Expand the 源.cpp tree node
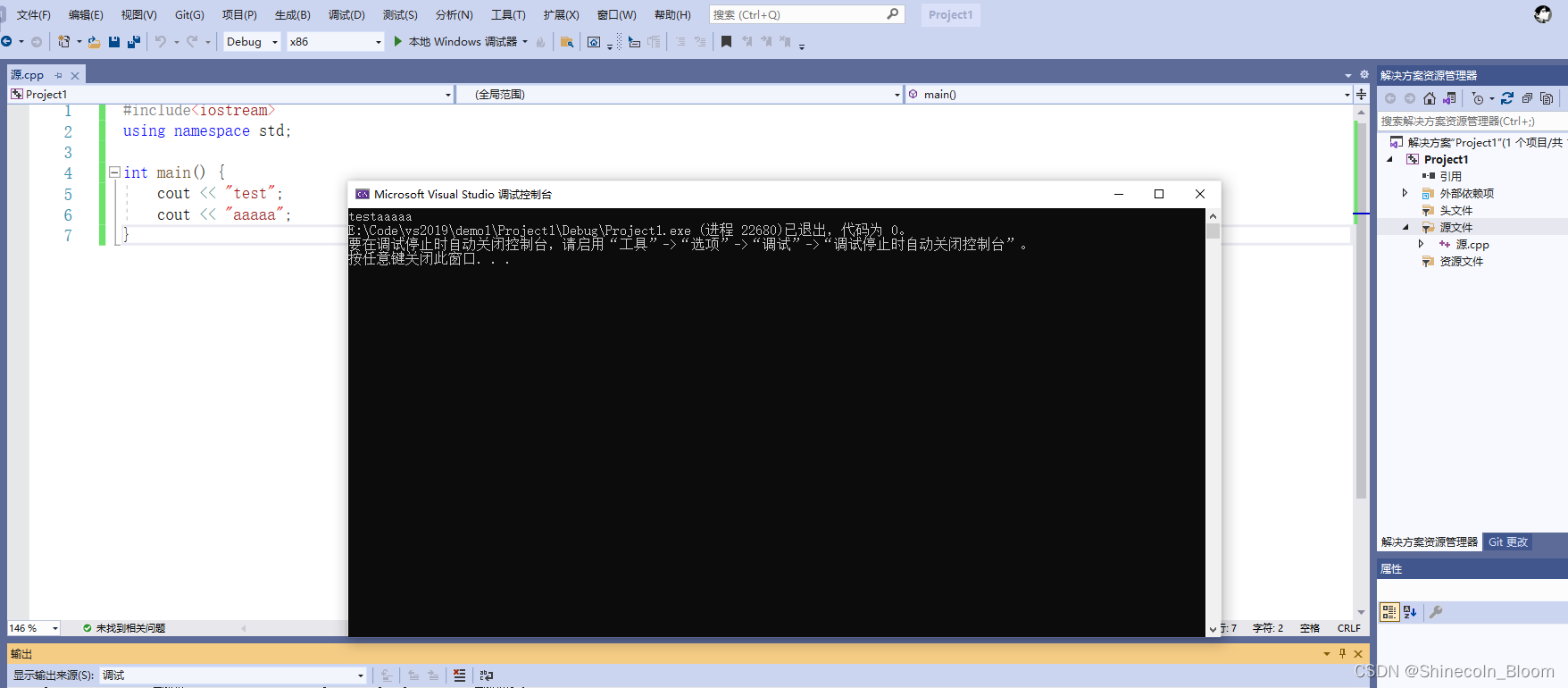This screenshot has height=688, width=1568. click(1421, 244)
